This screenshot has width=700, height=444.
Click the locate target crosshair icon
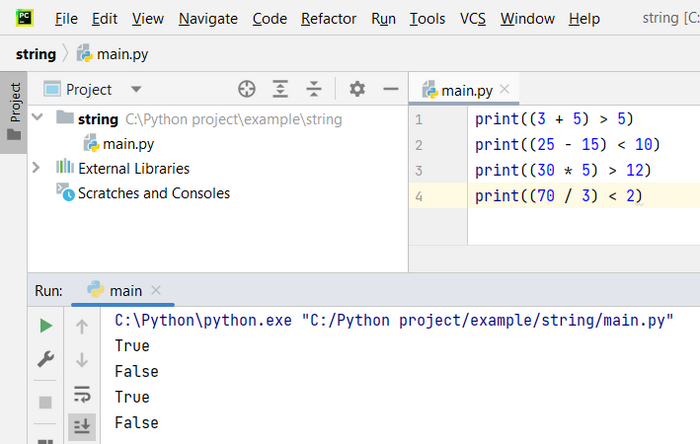247,89
